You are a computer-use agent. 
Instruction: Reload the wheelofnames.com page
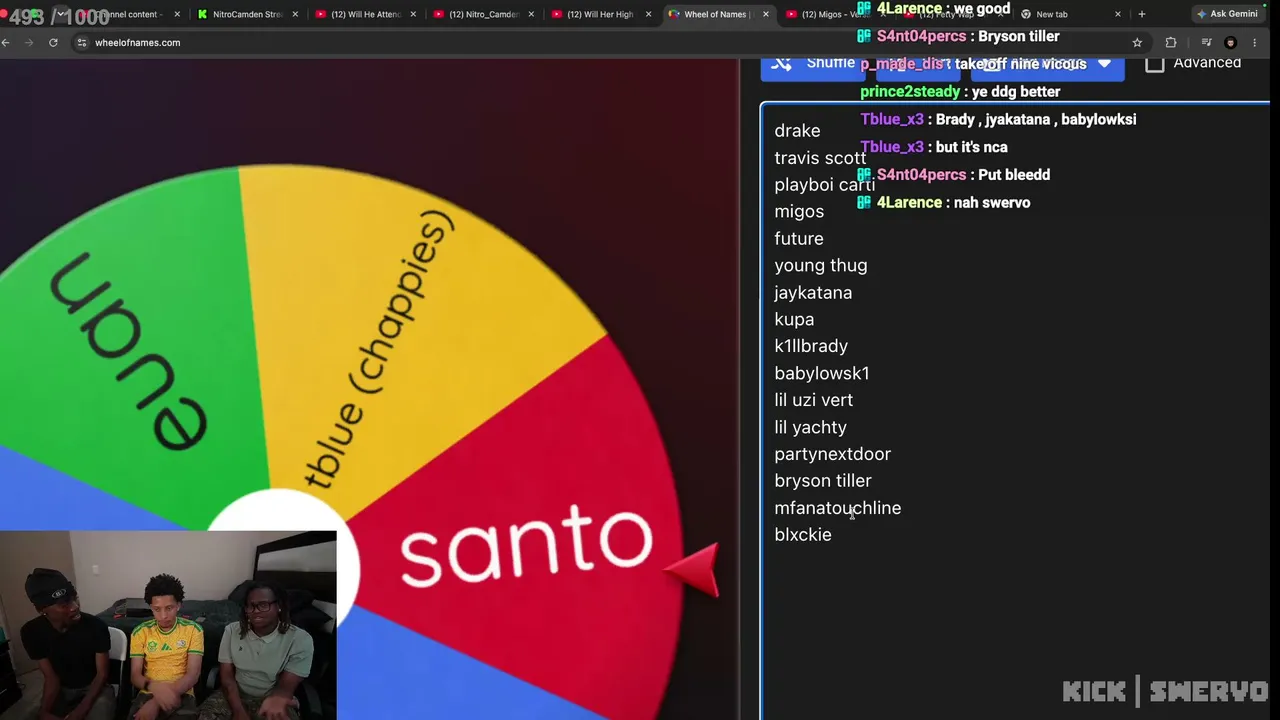53,43
